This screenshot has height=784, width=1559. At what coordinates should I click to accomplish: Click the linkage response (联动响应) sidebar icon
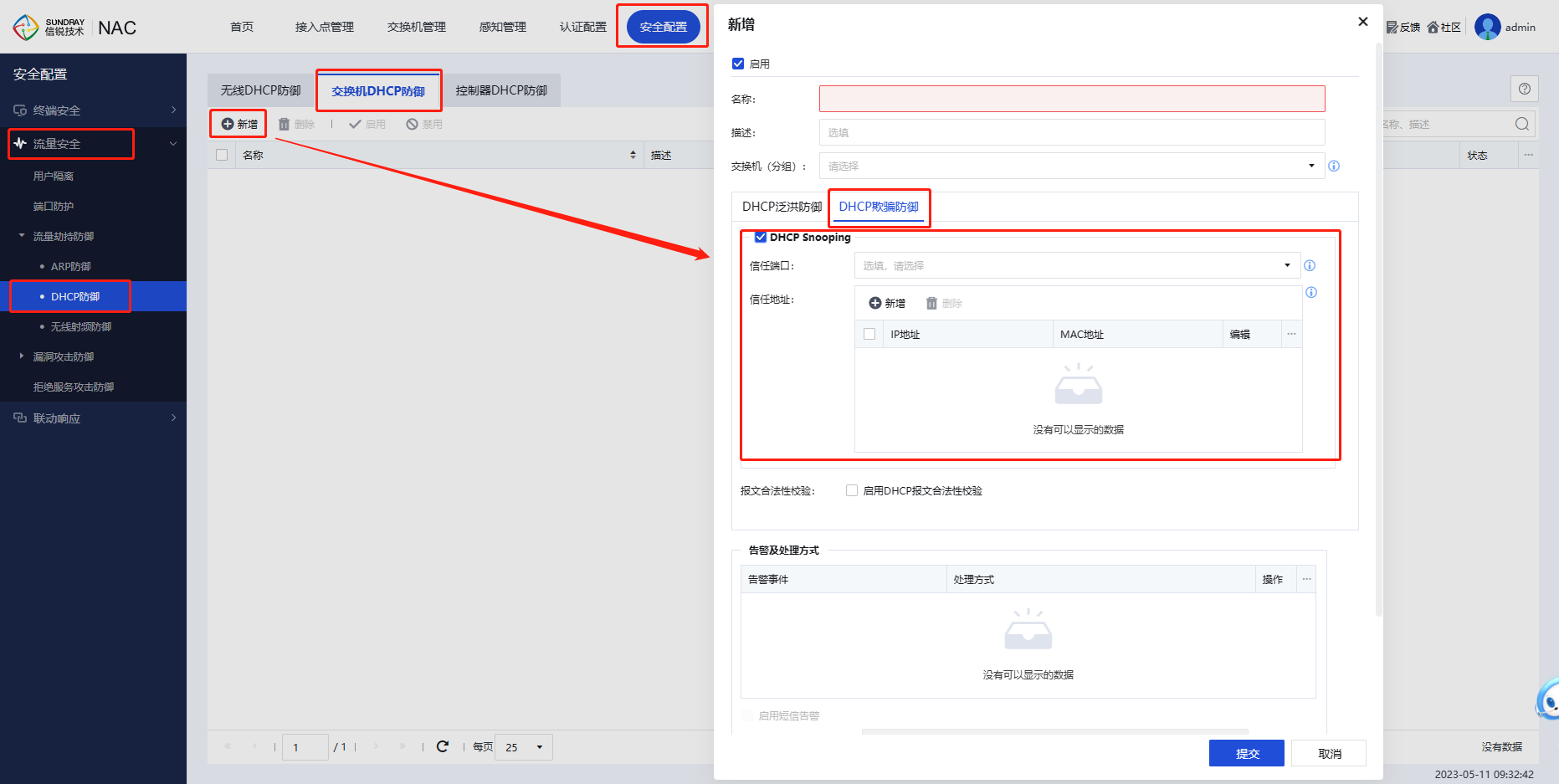click(x=20, y=418)
